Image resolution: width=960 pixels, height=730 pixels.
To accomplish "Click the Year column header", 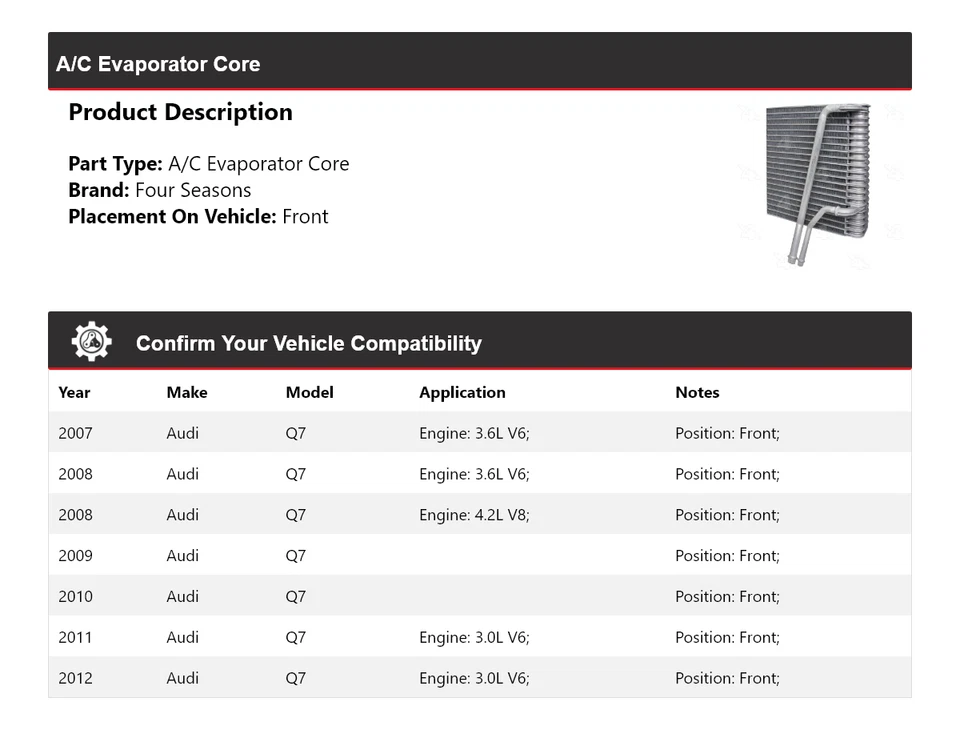I will point(74,392).
